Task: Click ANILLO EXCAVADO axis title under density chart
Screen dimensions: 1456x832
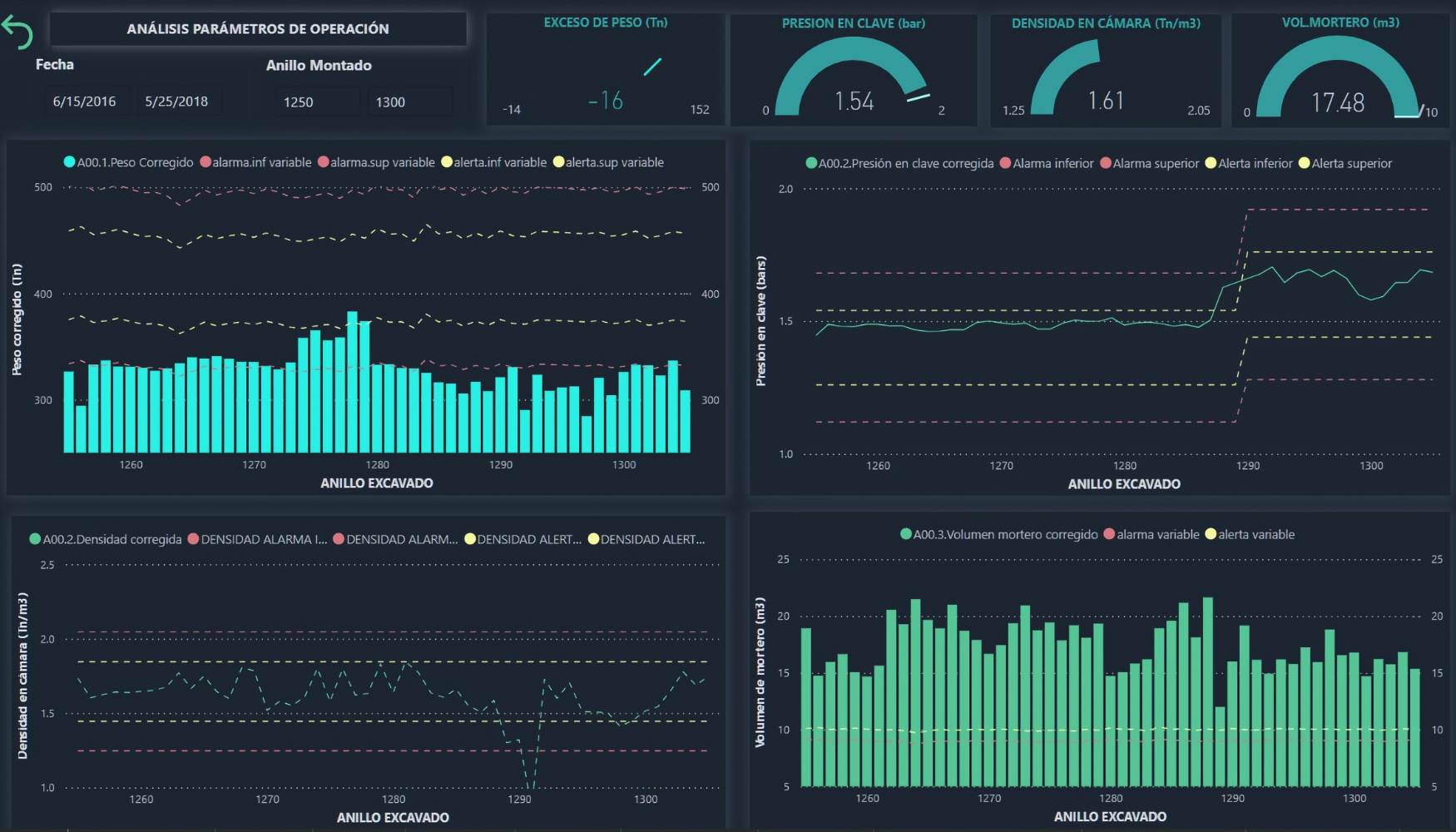Action: 393,817
